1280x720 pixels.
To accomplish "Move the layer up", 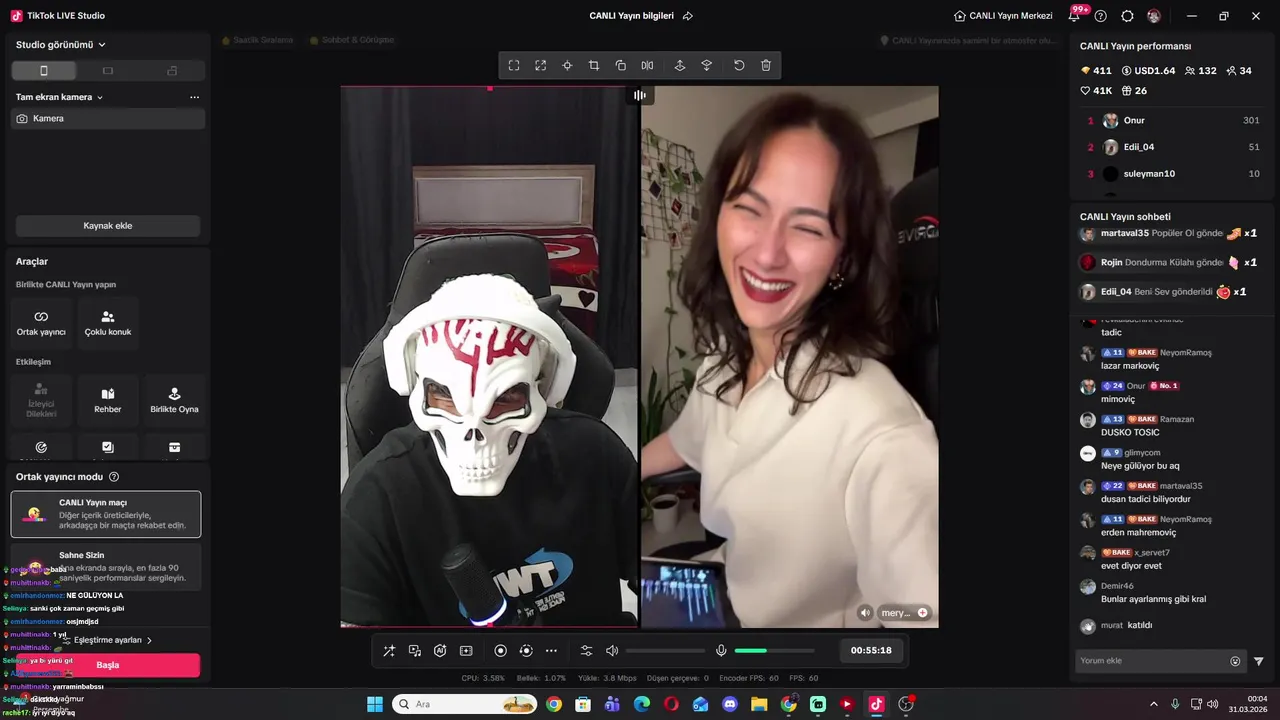I will [x=680, y=65].
